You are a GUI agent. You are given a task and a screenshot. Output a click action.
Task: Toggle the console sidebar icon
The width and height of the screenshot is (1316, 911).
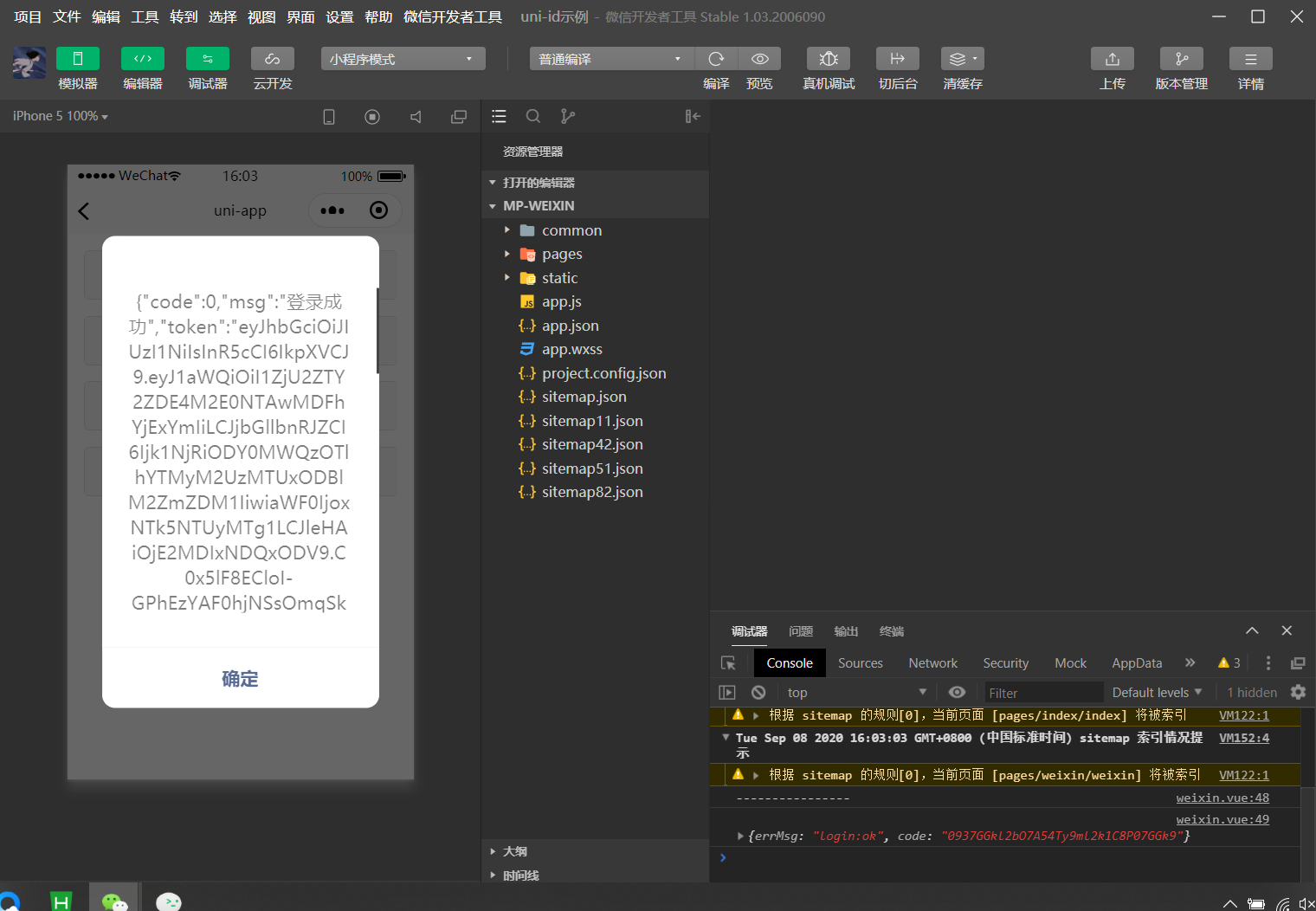click(x=727, y=692)
